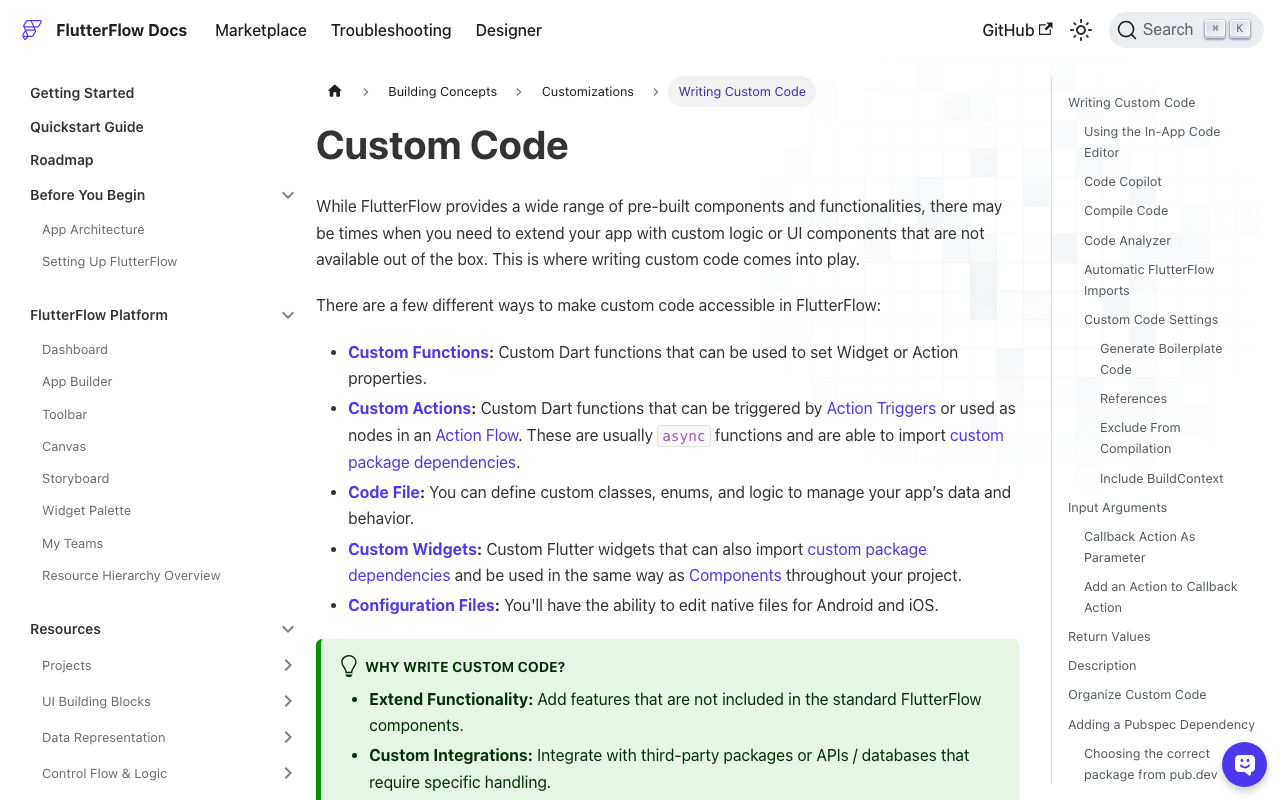Image resolution: width=1280 pixels, height=800 pixels.
Task: Click the Writing Custom Code breadcrumb
Action: [742, 91]
